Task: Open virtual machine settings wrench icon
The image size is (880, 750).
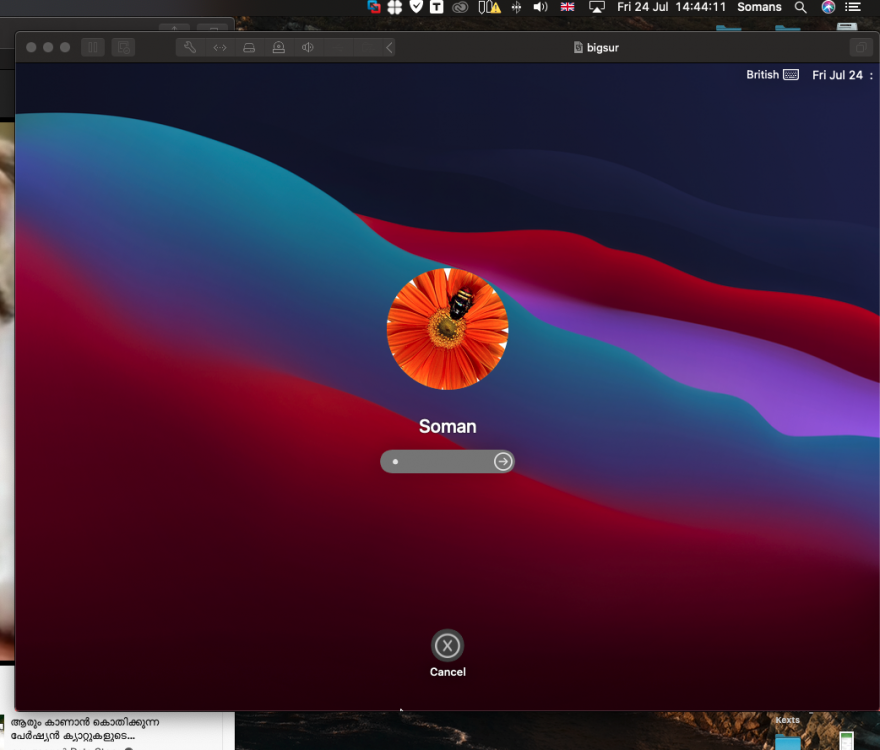Action: coord(190,47)
